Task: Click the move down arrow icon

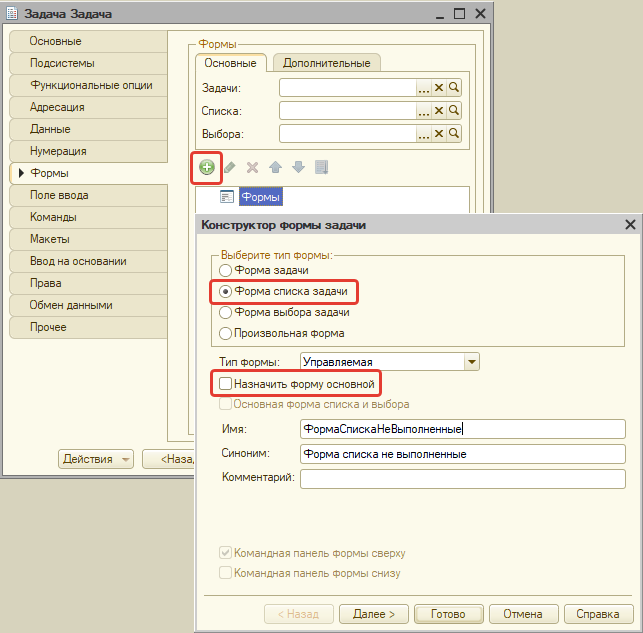Action: (298, 167)
